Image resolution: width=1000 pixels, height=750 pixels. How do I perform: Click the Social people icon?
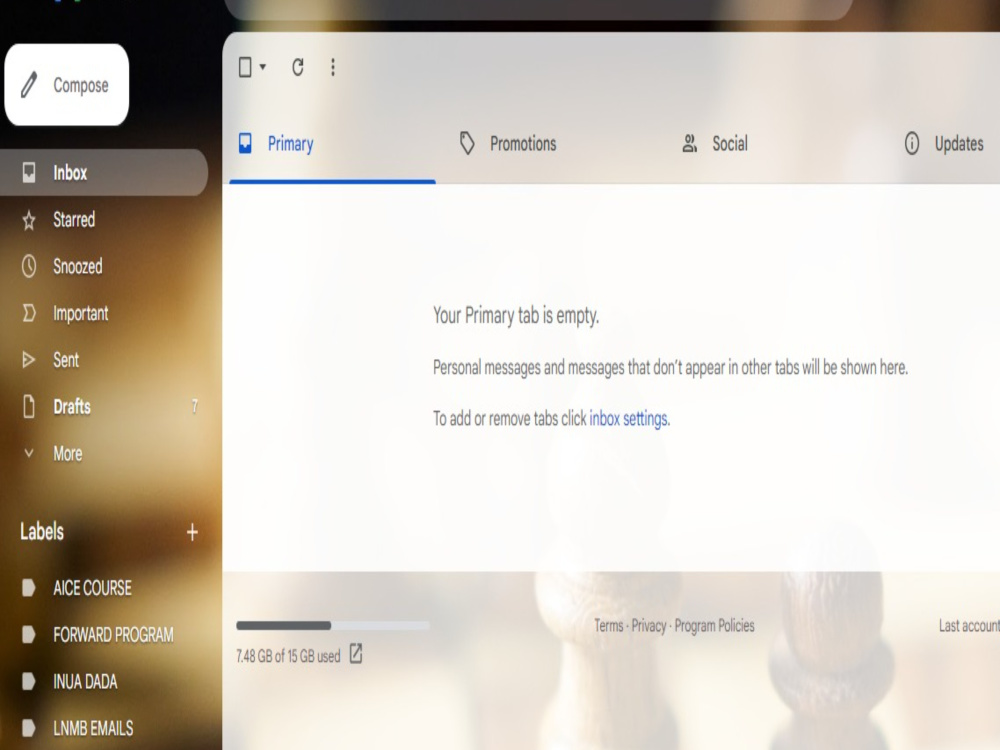point(689,143)
